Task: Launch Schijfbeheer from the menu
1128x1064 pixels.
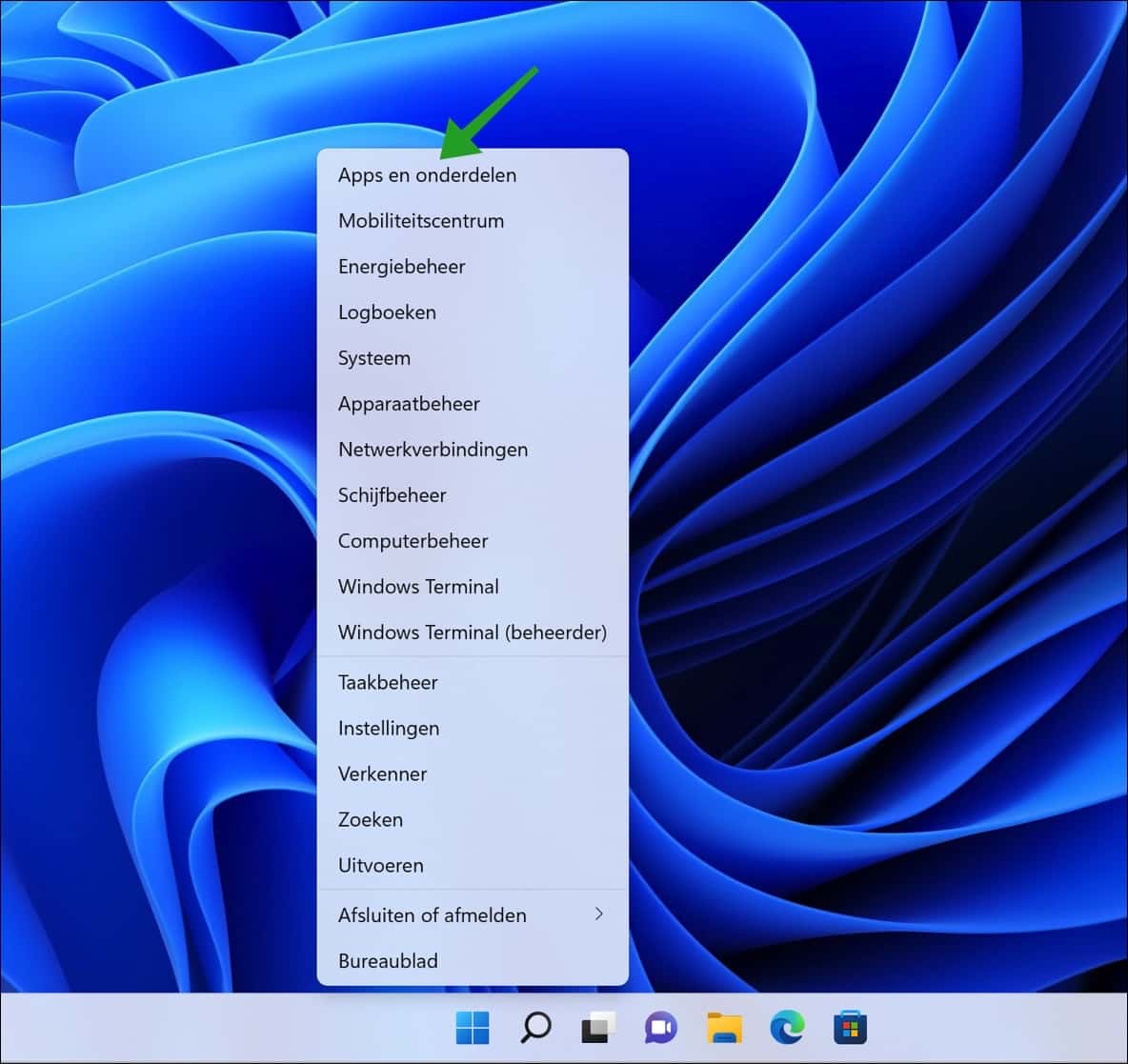Action: tap(392, 494)
